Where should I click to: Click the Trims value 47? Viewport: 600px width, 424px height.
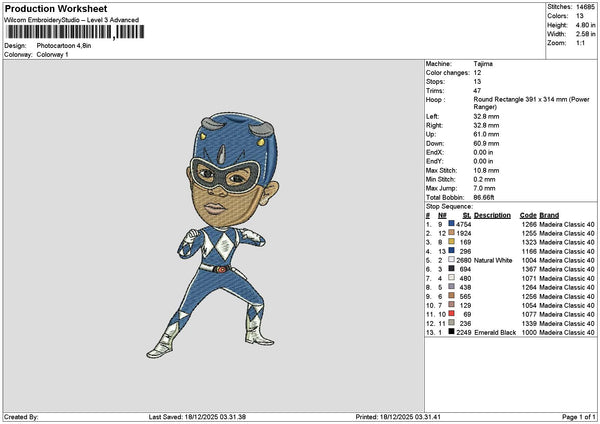[477, 91]
